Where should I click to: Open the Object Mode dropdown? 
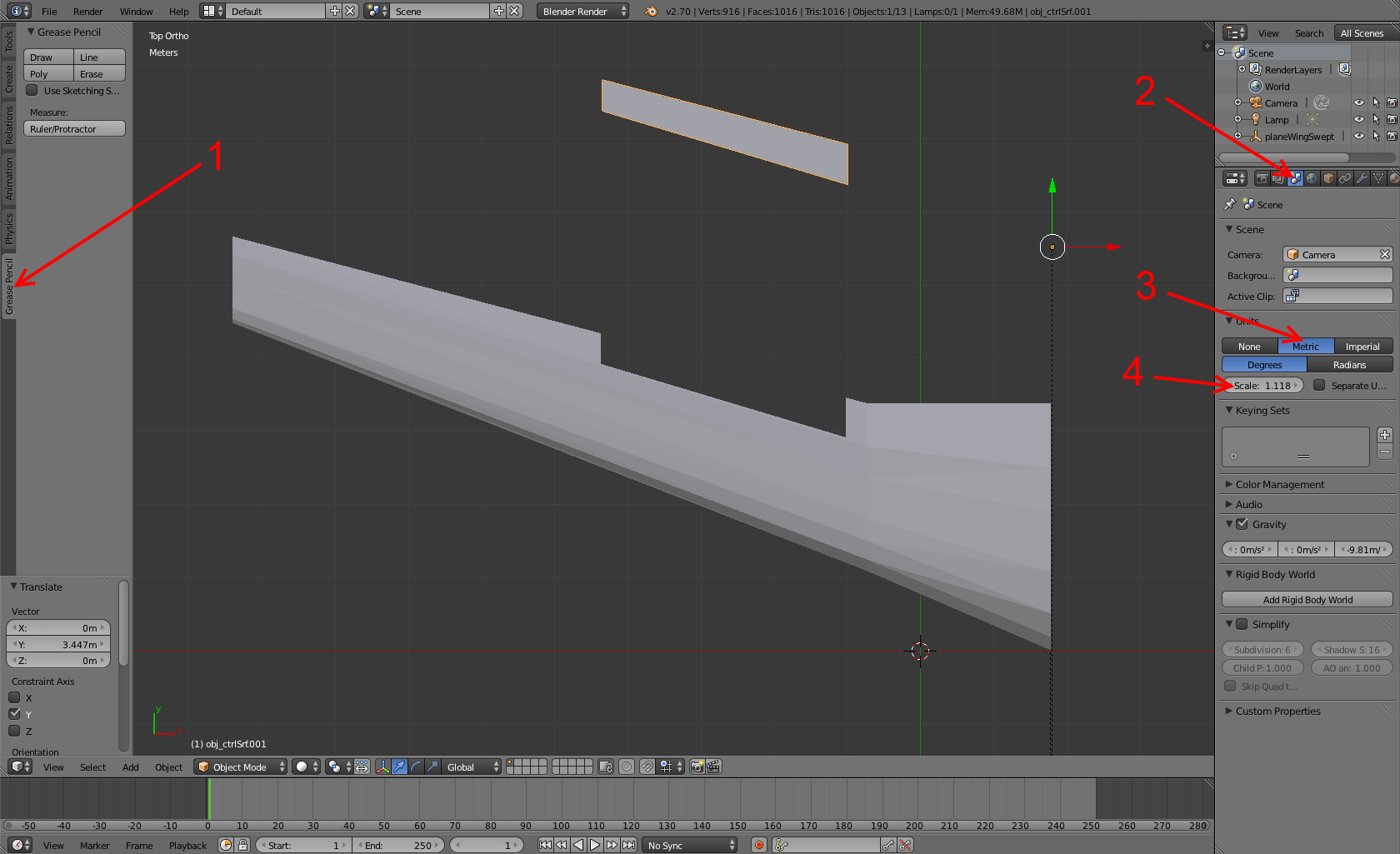point(240,767)
